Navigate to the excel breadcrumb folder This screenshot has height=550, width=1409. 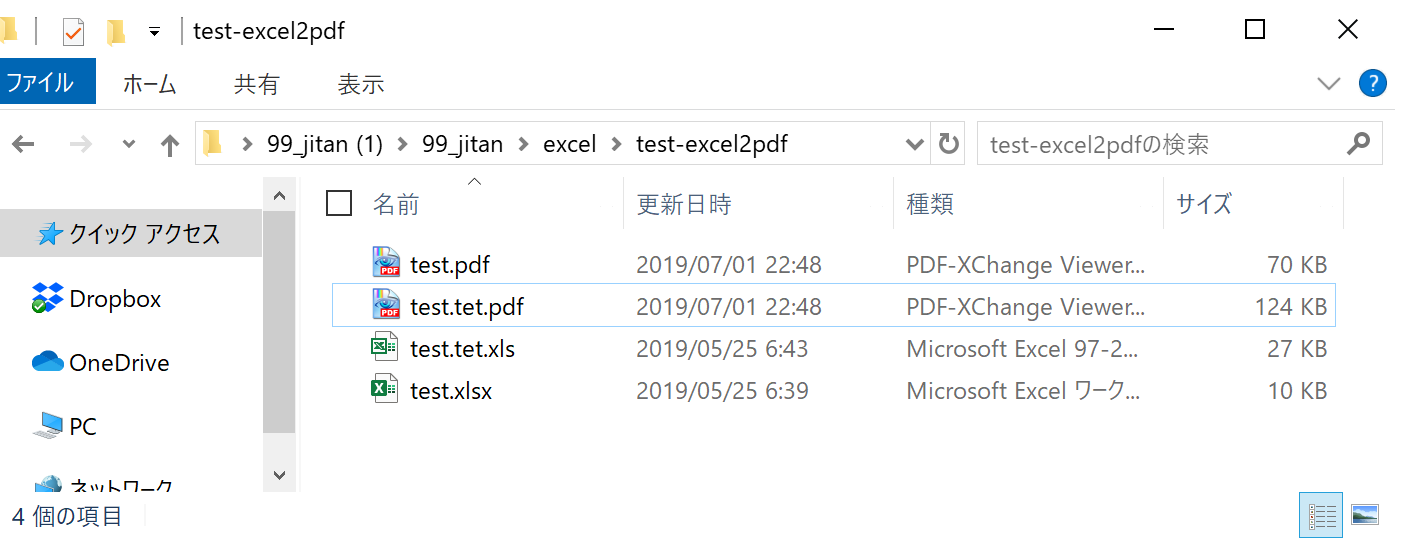tap(569, 144)
